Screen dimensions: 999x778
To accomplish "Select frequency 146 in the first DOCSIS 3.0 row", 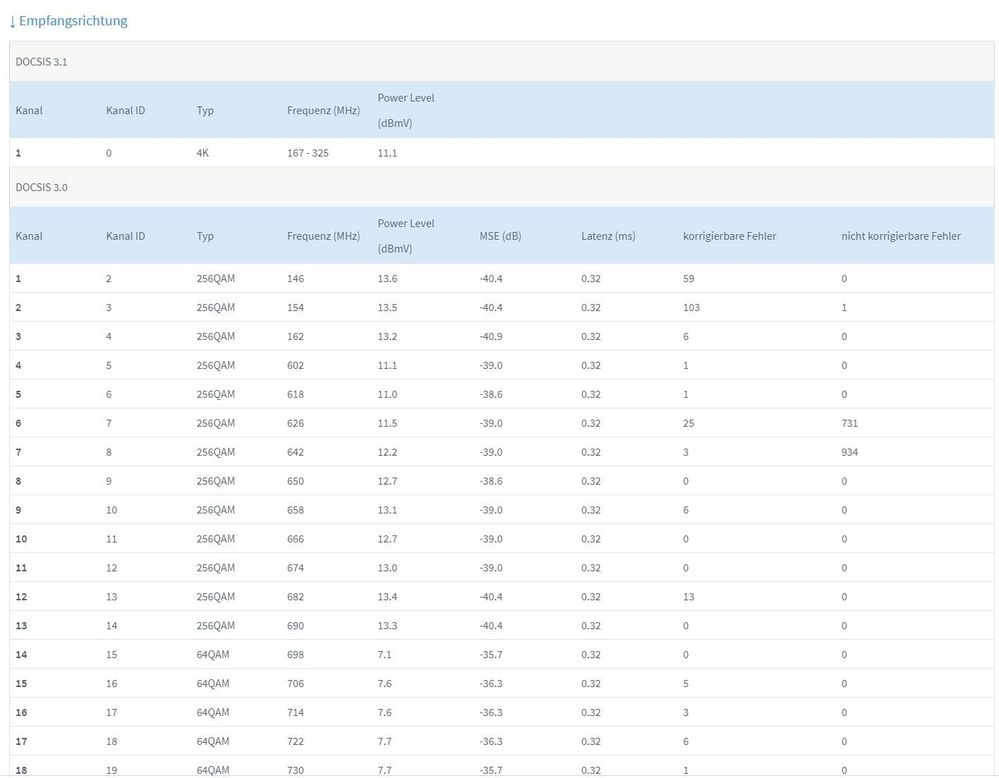I will point(295,279).
